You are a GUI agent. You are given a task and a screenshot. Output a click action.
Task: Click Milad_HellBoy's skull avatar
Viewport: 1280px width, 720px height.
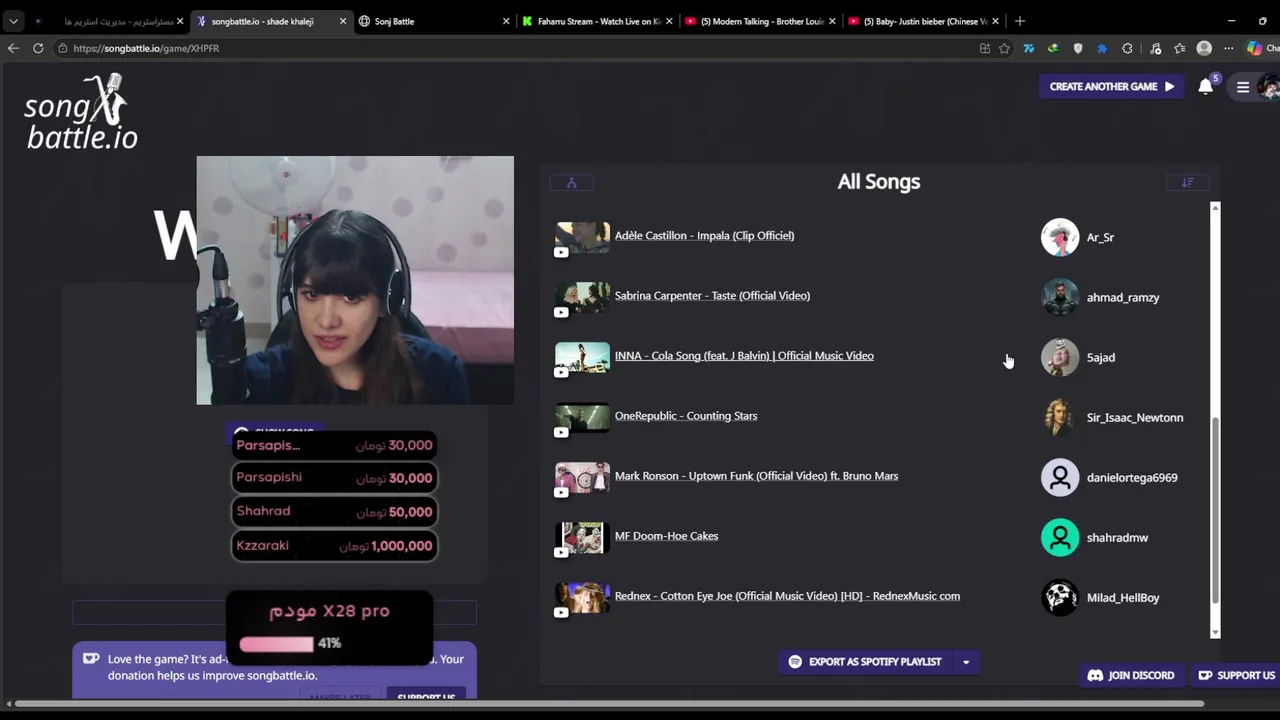coord(1060,597)
